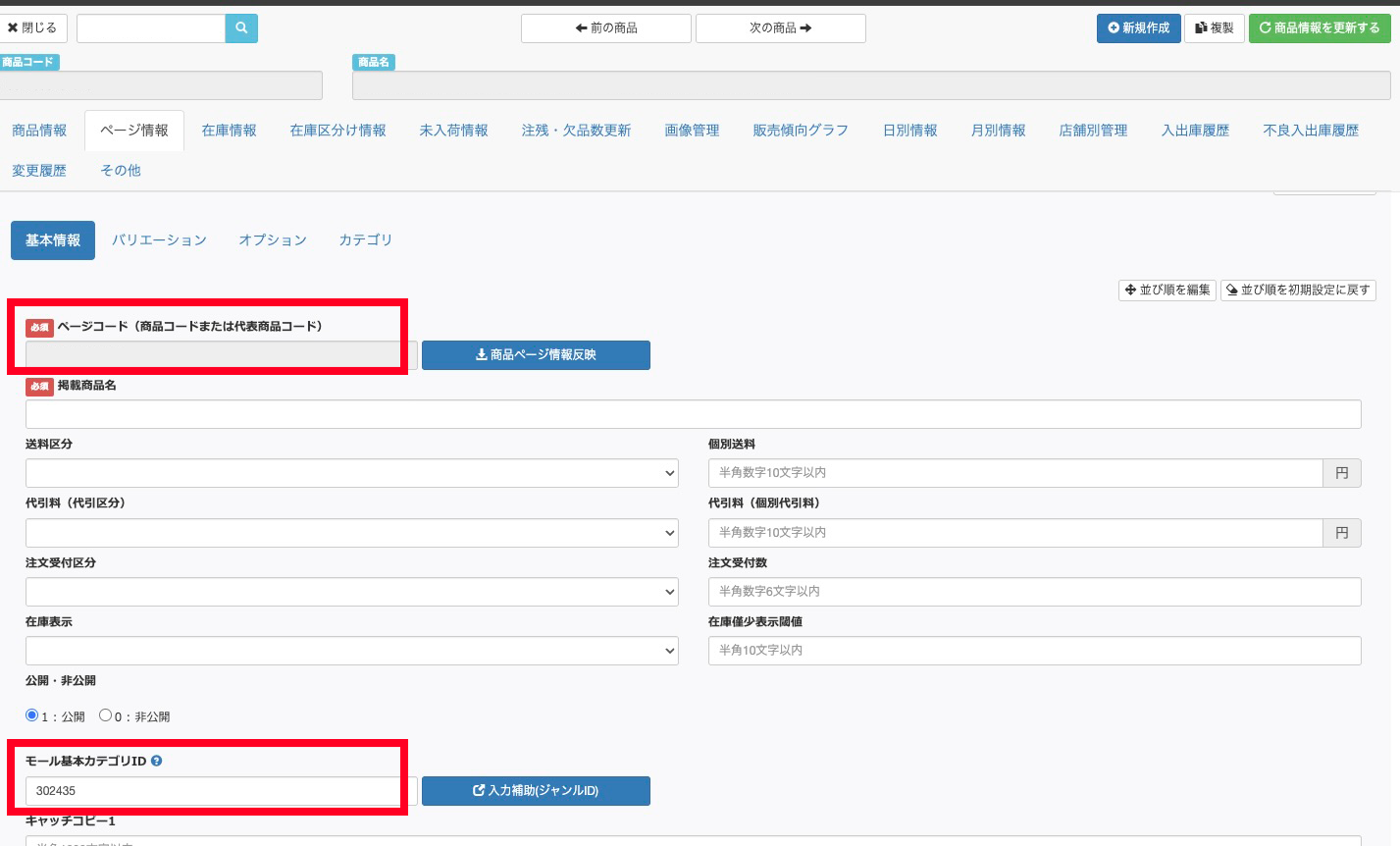The image size is (1400, 846).
Task: Click the blue help icon beside モール基本カテゴリID
Action: tap(157, 761)
